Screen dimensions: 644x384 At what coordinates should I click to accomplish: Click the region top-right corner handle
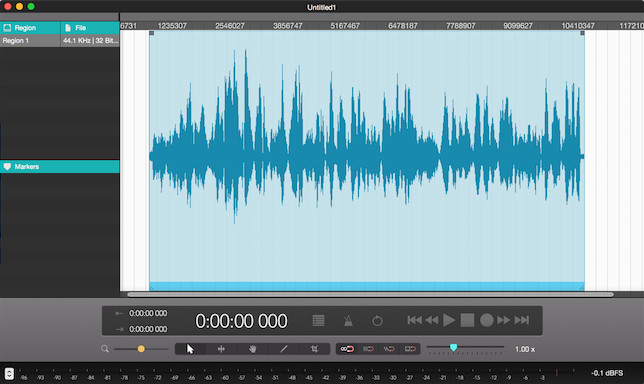(x=582, y=33)
